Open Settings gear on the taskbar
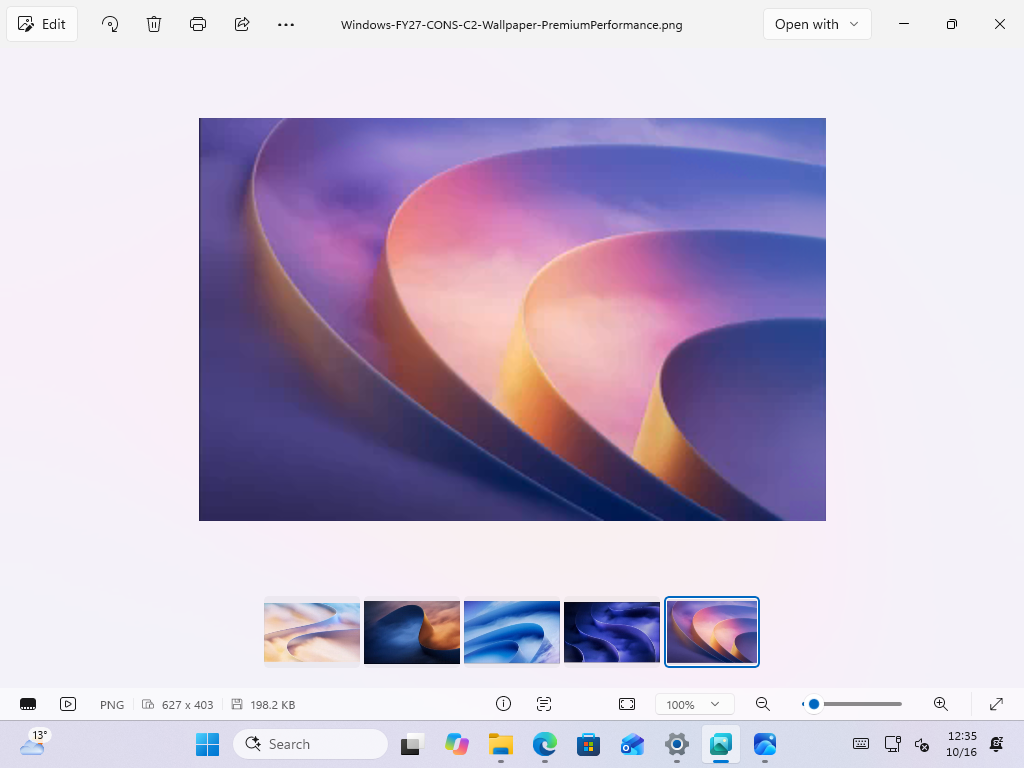Screen dimensions: 1024x768 pyautogui.click(x=677, y=744)
